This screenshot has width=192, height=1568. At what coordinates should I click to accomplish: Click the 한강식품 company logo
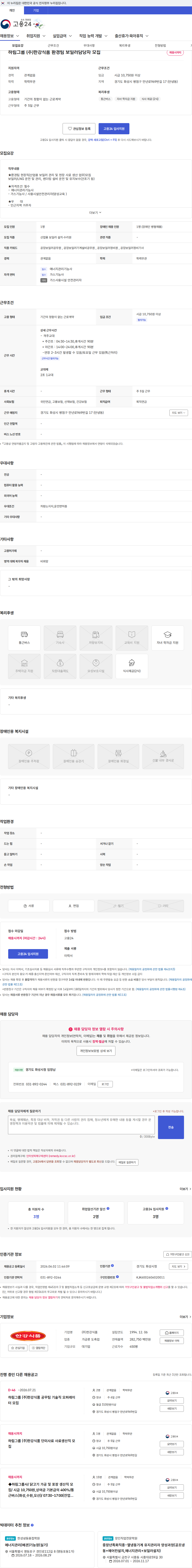(x=28, y=1336)
